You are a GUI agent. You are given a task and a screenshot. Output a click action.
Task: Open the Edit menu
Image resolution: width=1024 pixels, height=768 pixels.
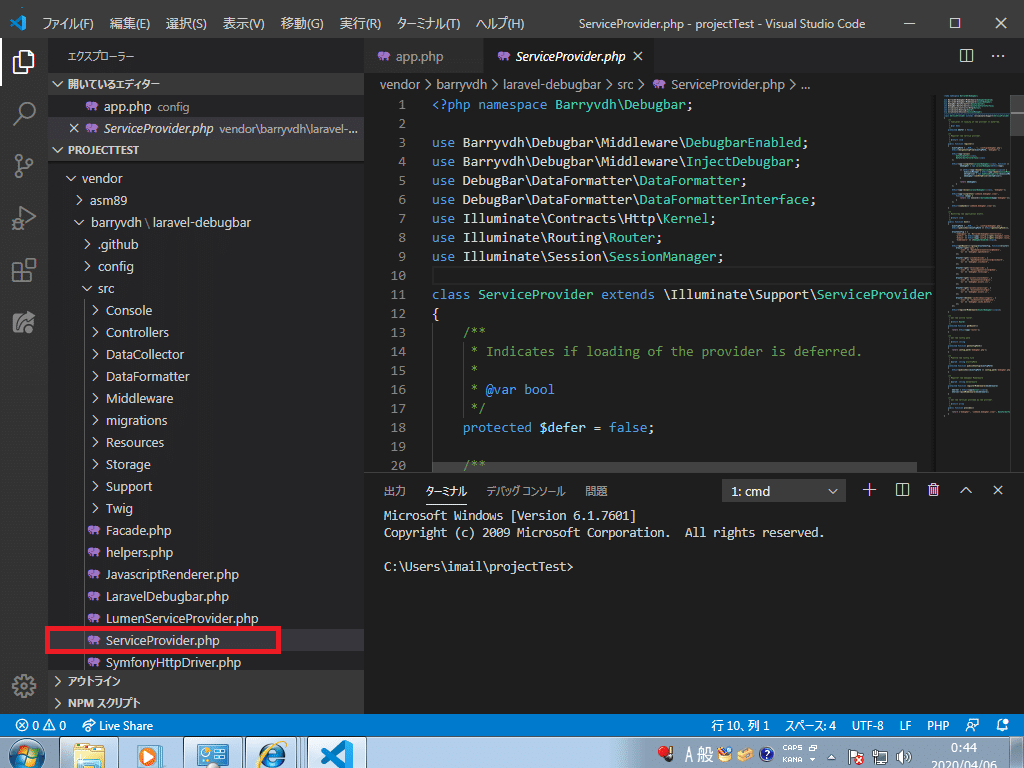[129, 24]
